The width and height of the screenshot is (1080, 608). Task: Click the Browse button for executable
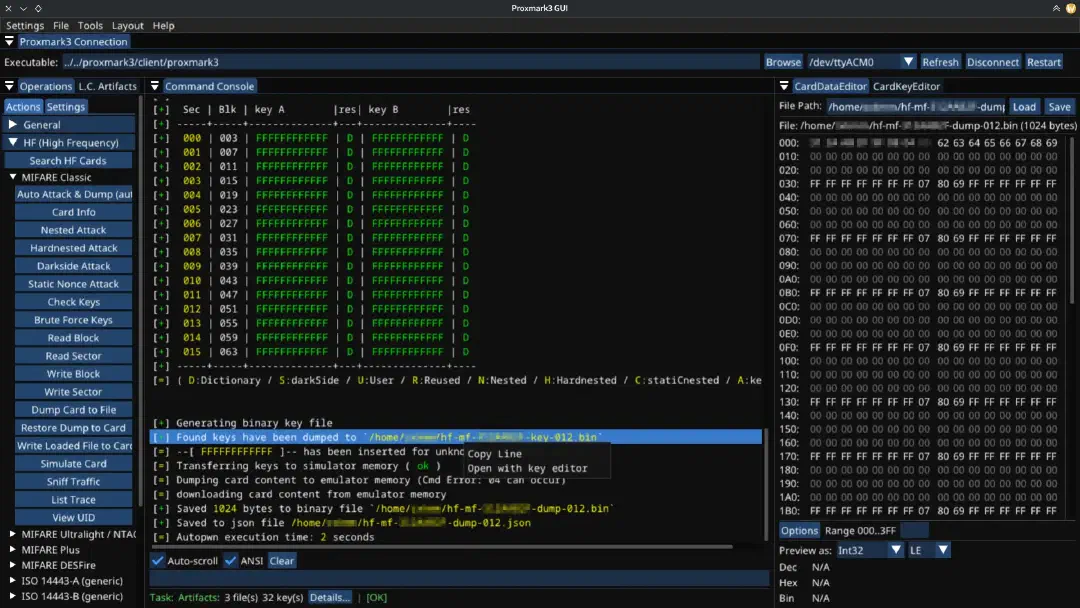(x=783, y=62)
